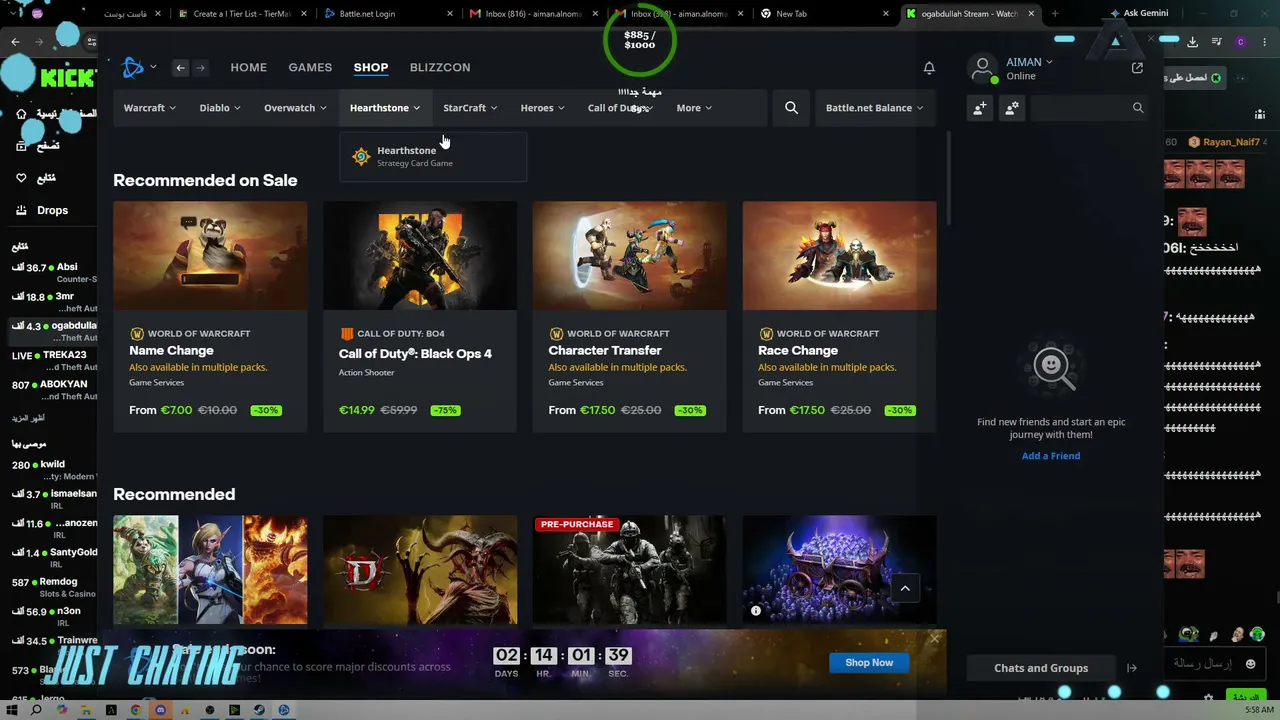Screen dimensions: 1280x720
Task: Search friends using the magnifier icon
Action: [x=1138, y=108]
